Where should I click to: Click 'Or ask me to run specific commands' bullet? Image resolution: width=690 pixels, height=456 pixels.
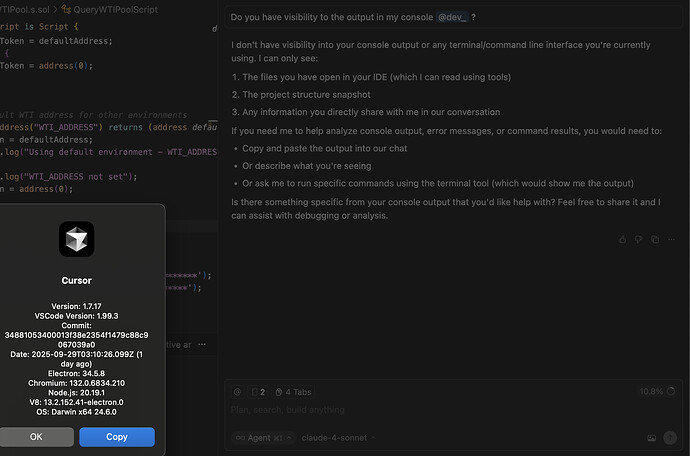(x=438, y=184)
